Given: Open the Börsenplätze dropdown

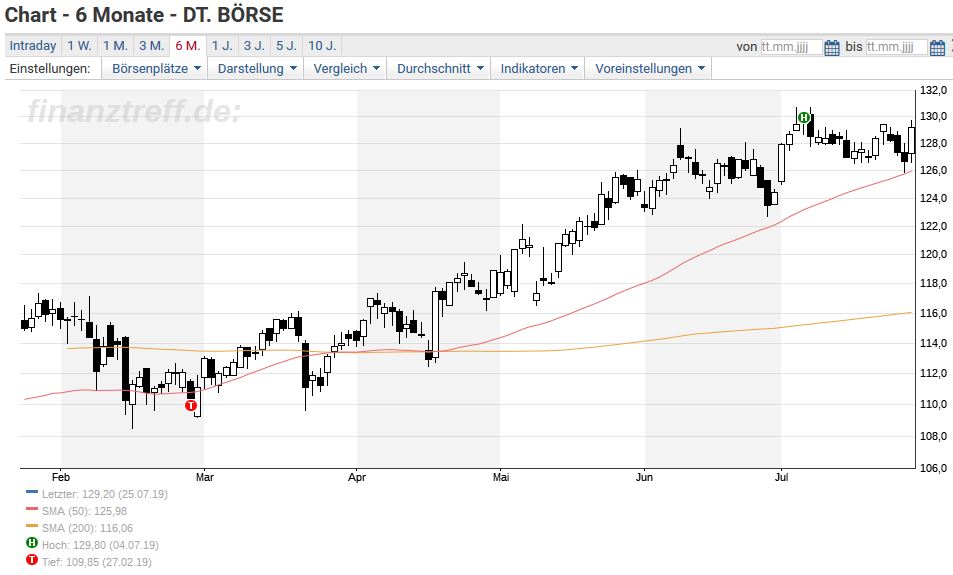Looking at the screenshot, I should [x=156, y=69].
